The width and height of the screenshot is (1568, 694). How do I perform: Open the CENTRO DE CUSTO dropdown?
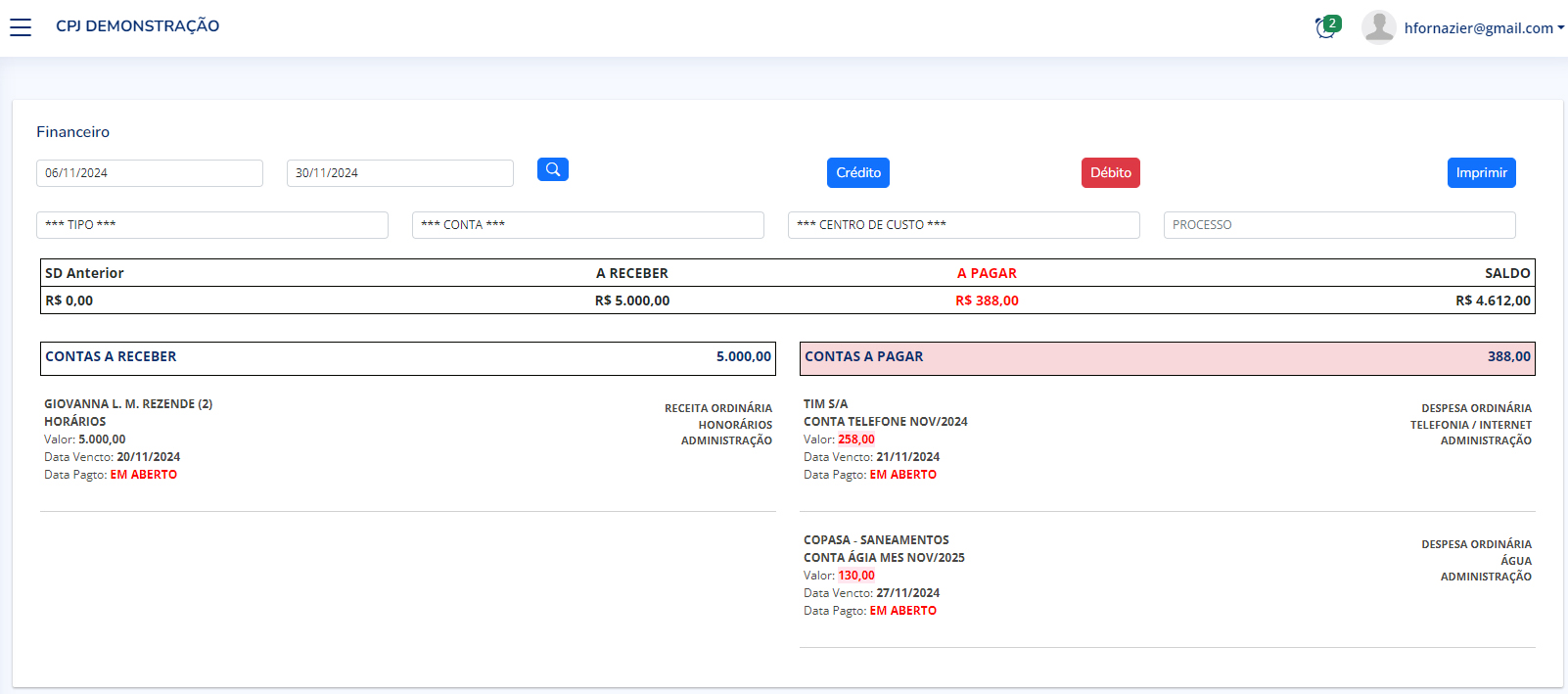pyautogui.click(x=963, y=225)
